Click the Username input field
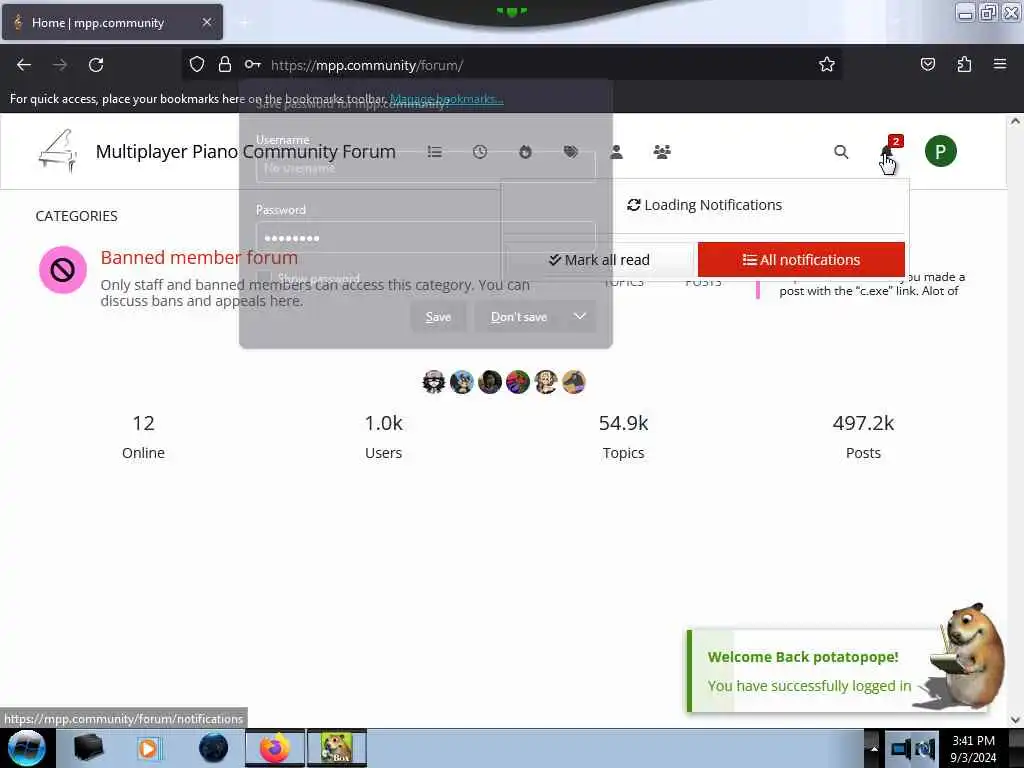This screenshot has height=768, width=1024. 426,167
